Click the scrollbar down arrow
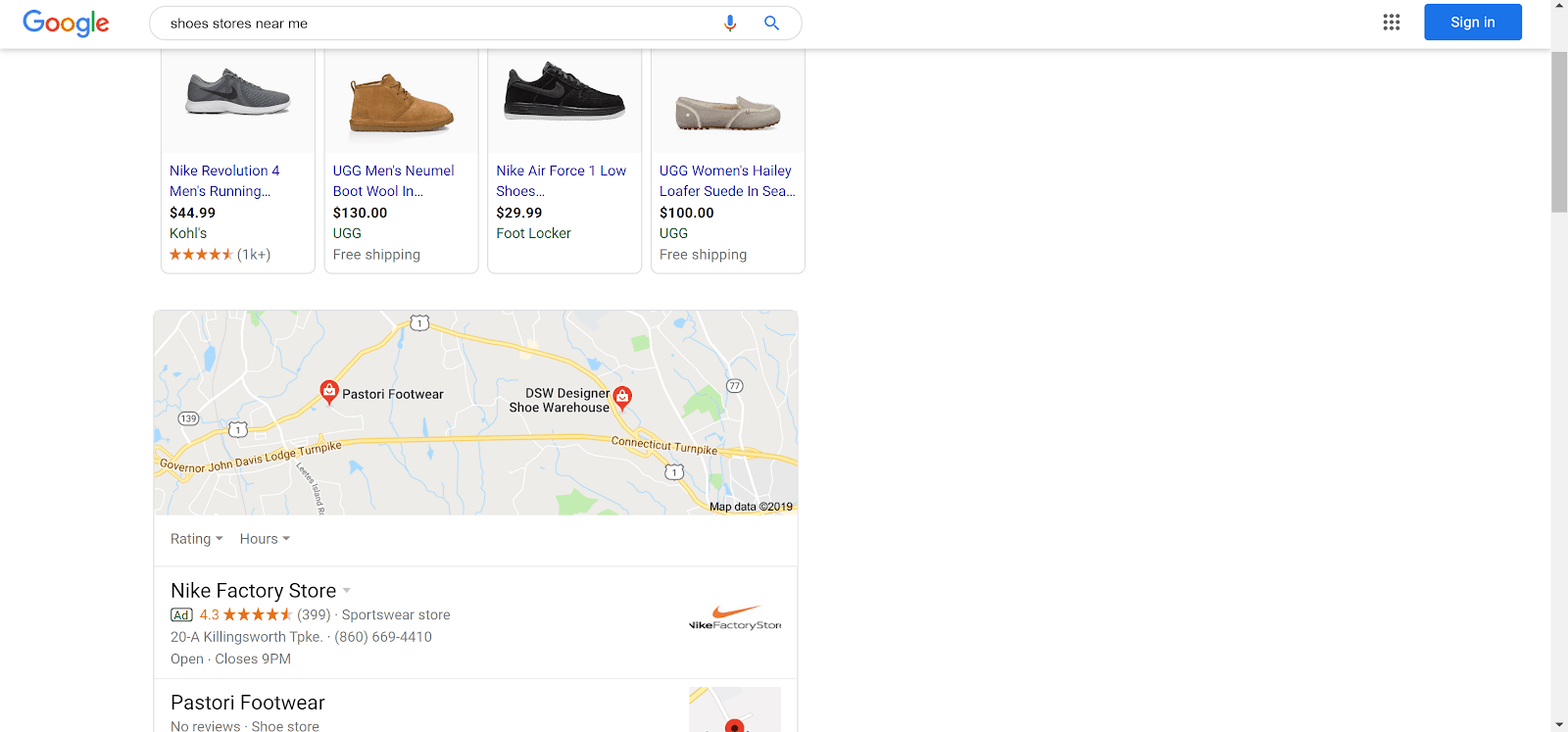Screen dimensions: 1568x732 pos(1559,724)
